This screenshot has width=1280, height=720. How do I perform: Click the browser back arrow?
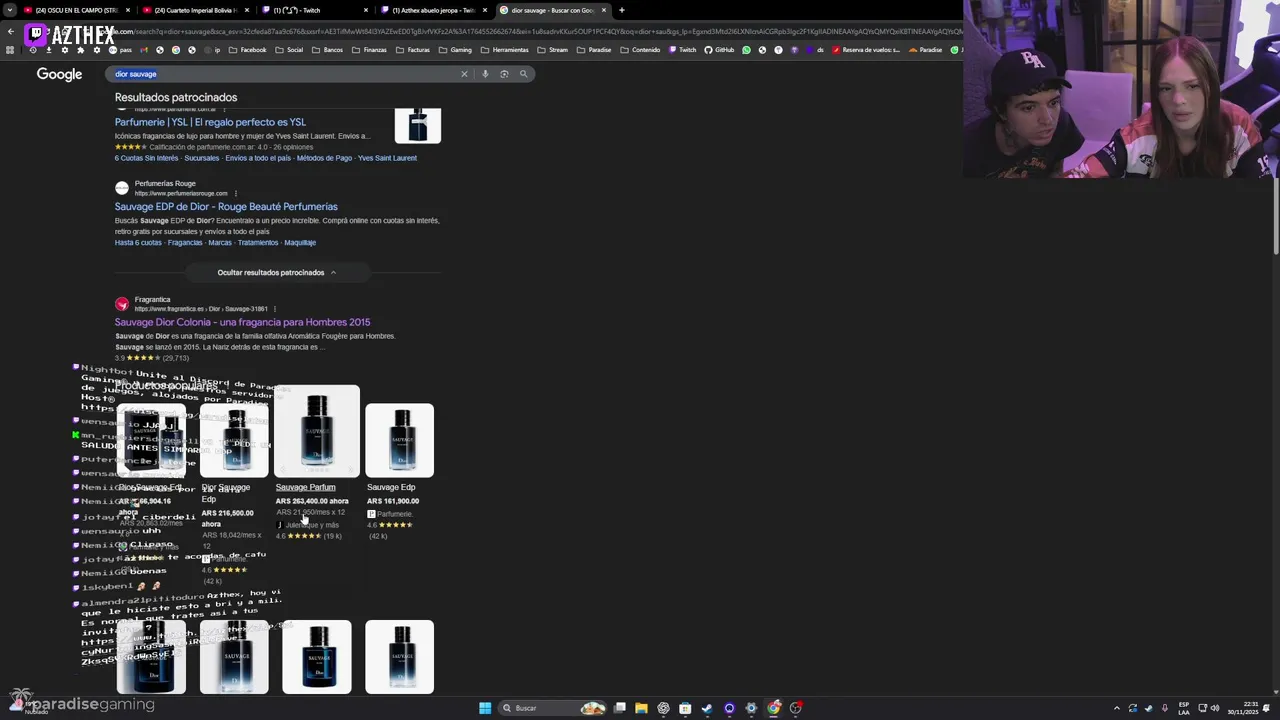coord(10,31)
